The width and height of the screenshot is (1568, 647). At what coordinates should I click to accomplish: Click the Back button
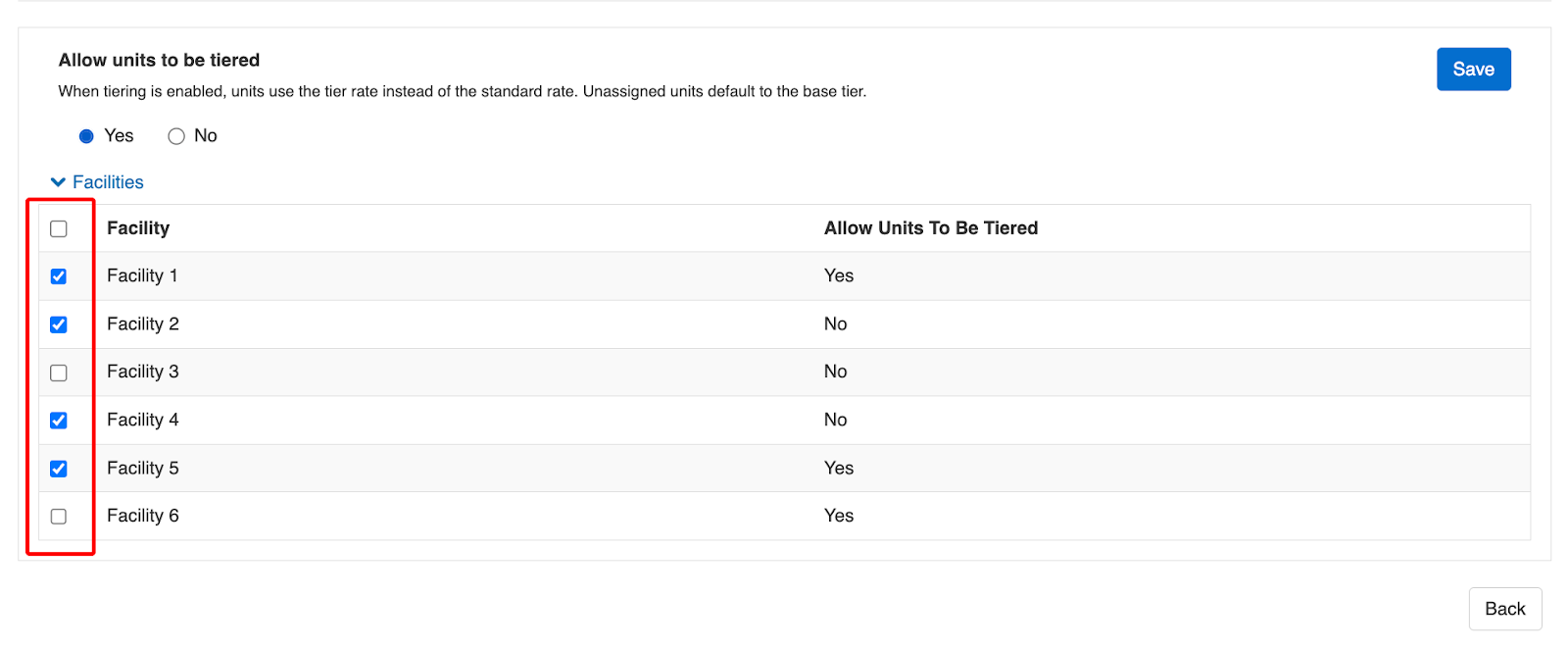point(1504,609)
